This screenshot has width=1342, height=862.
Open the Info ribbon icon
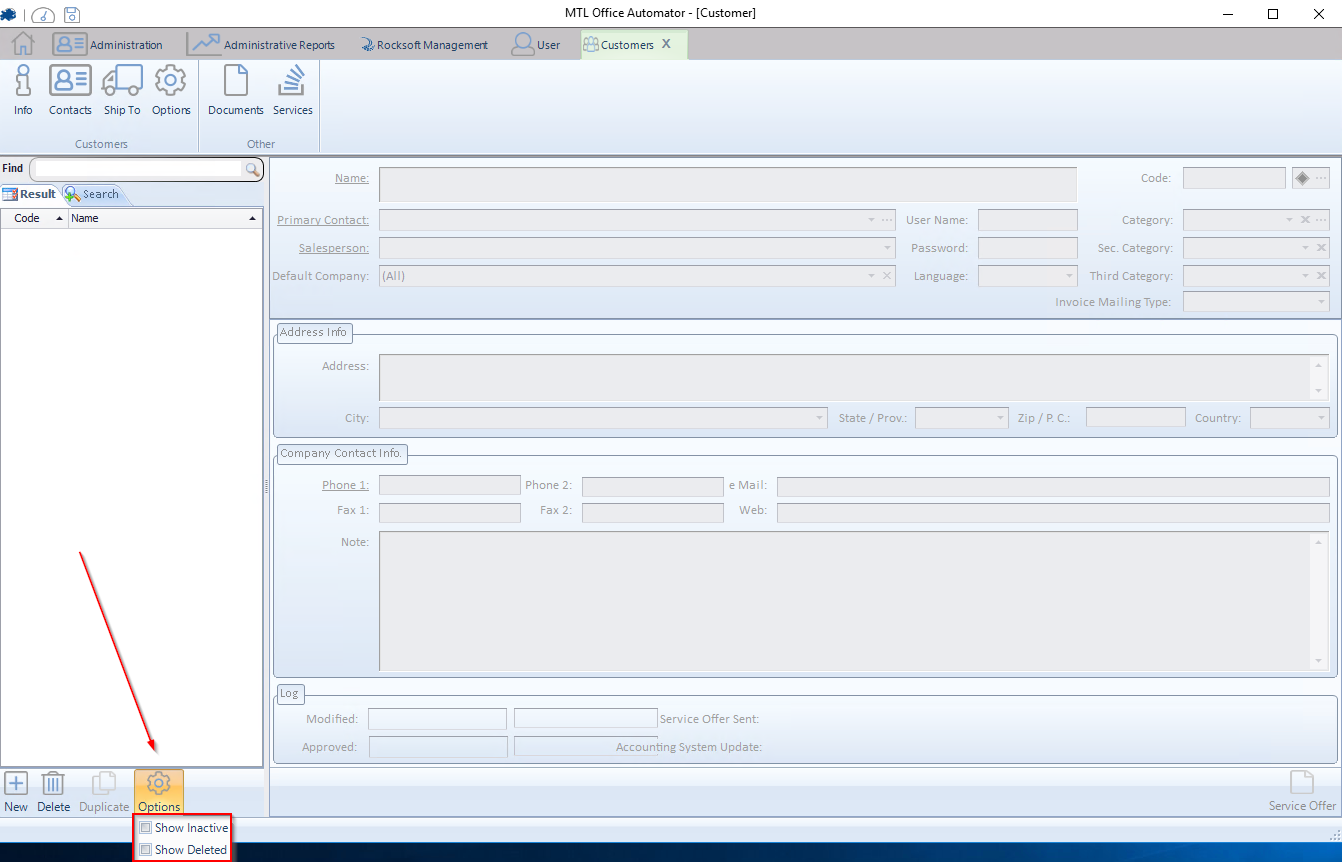click(x=23, y=90)
